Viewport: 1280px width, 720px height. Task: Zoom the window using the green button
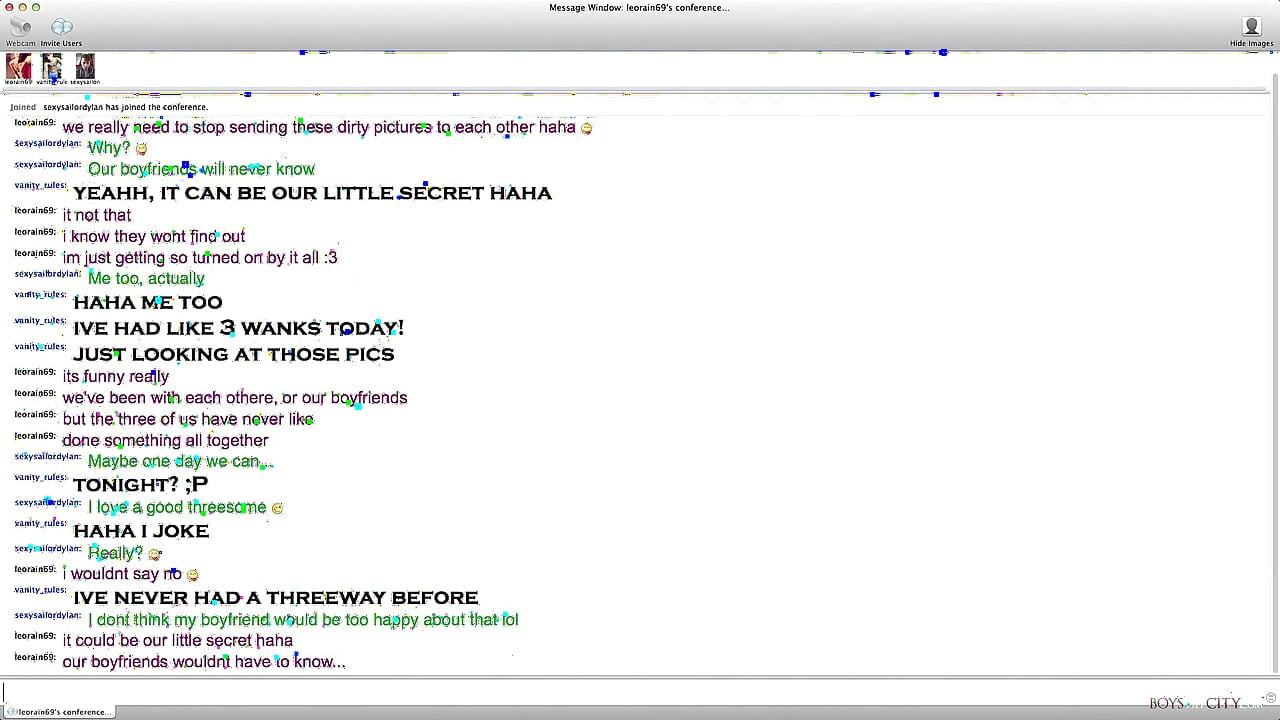[x=36, y=7]
